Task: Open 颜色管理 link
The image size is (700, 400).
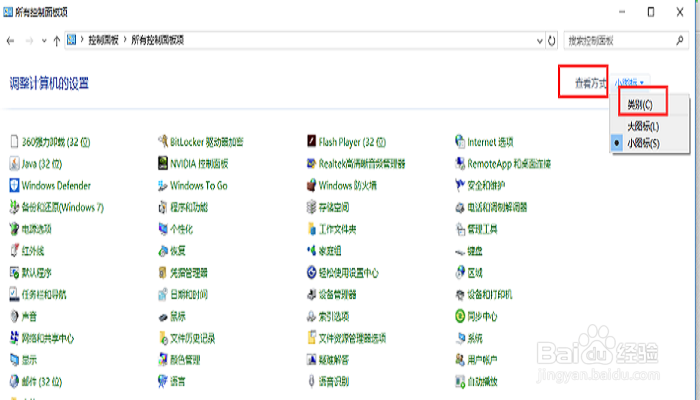Action: tap(185, 360)
